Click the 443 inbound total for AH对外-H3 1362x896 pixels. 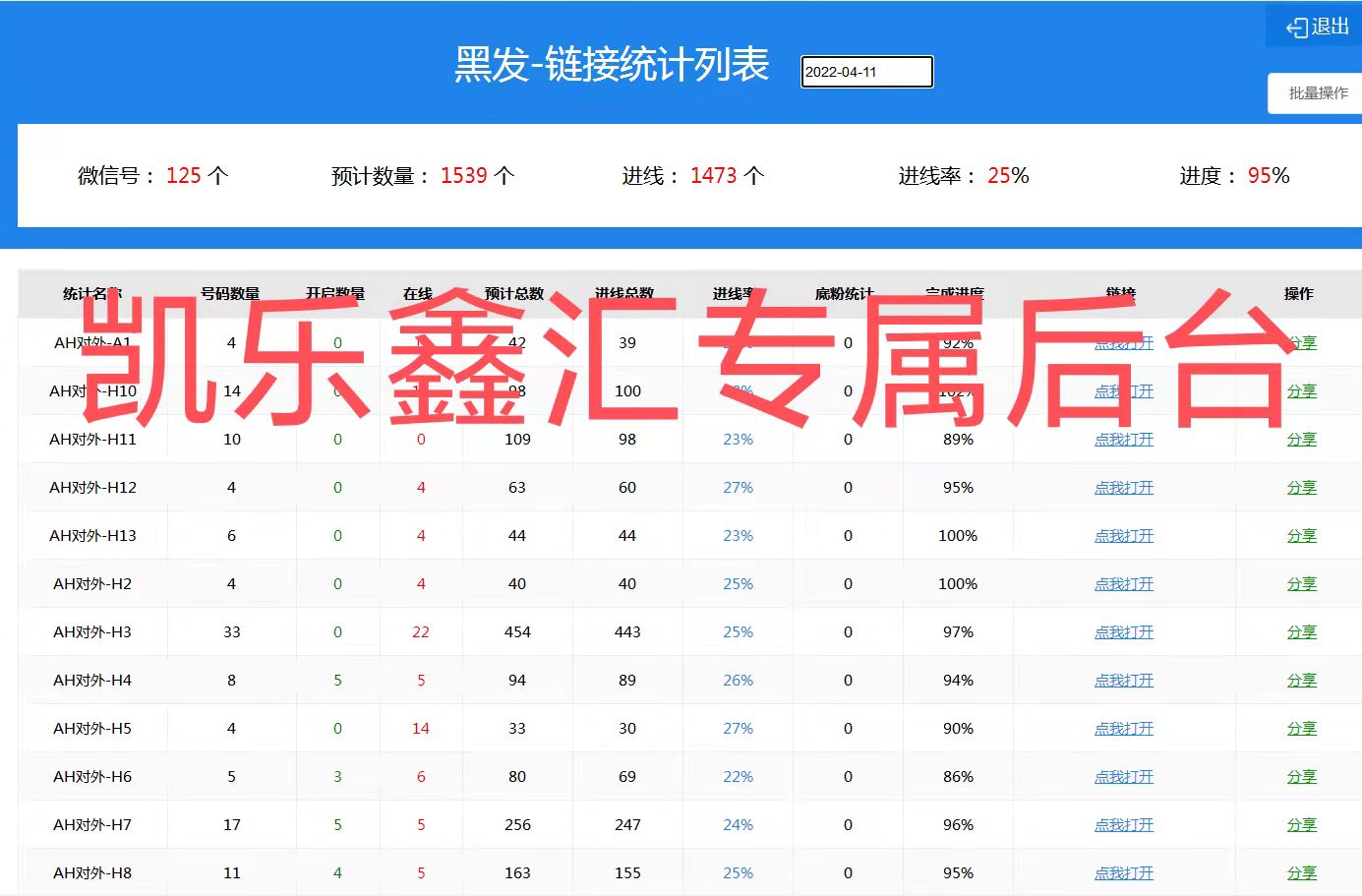pos(627,632)
